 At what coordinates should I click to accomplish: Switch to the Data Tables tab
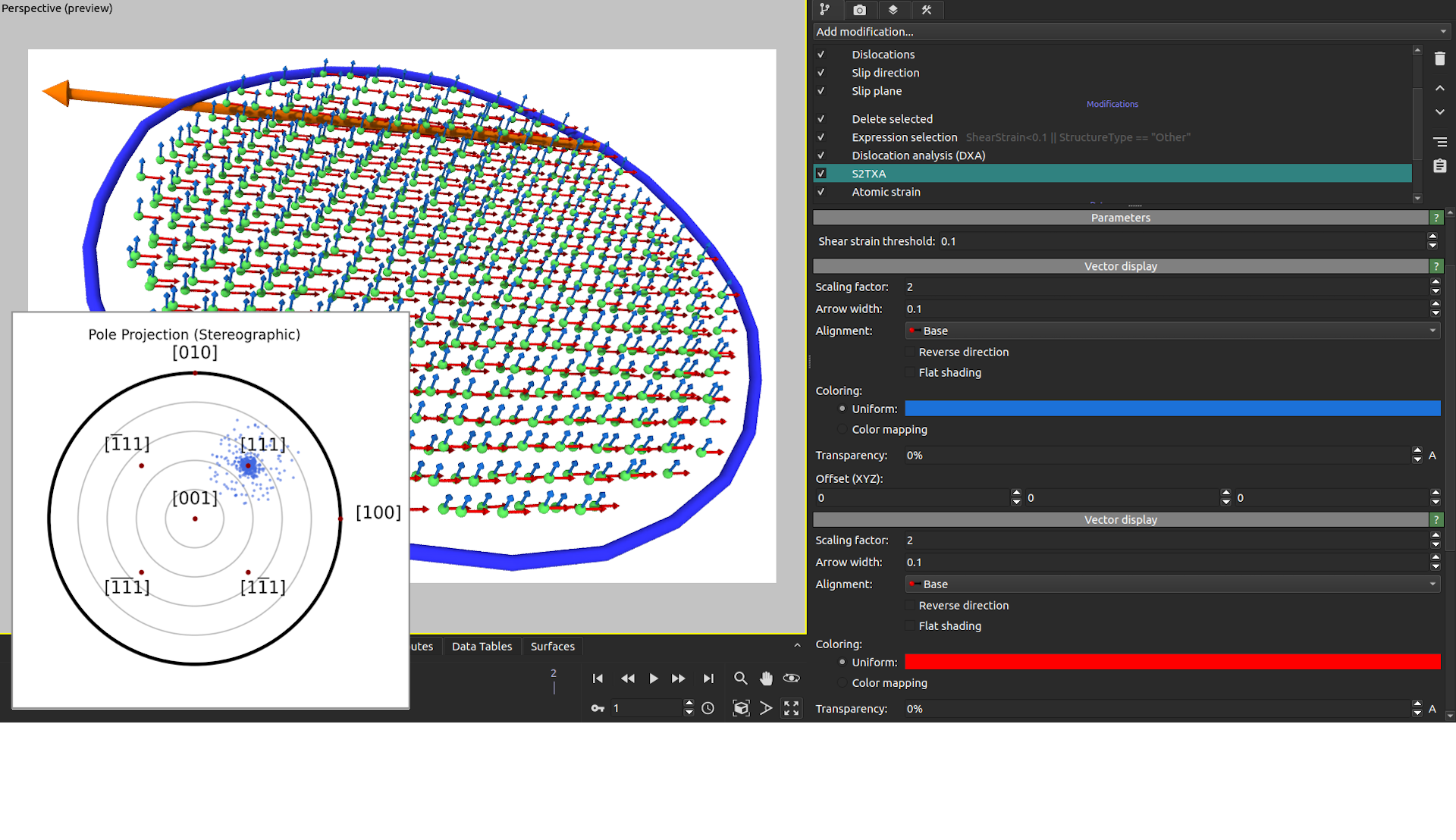tap(482, 647)
